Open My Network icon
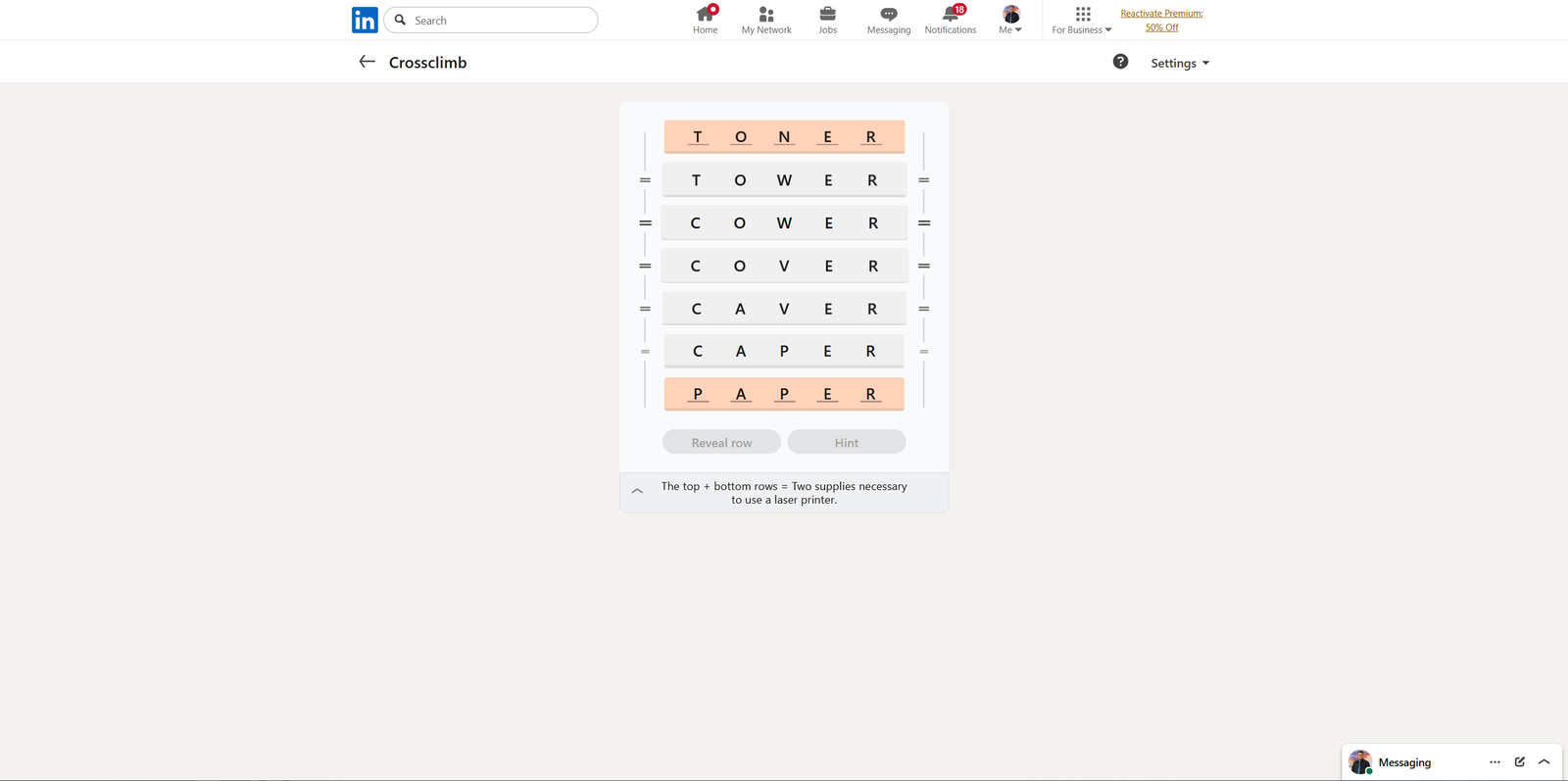Viewport: 1568px width, 781px height. pos(766,14)
